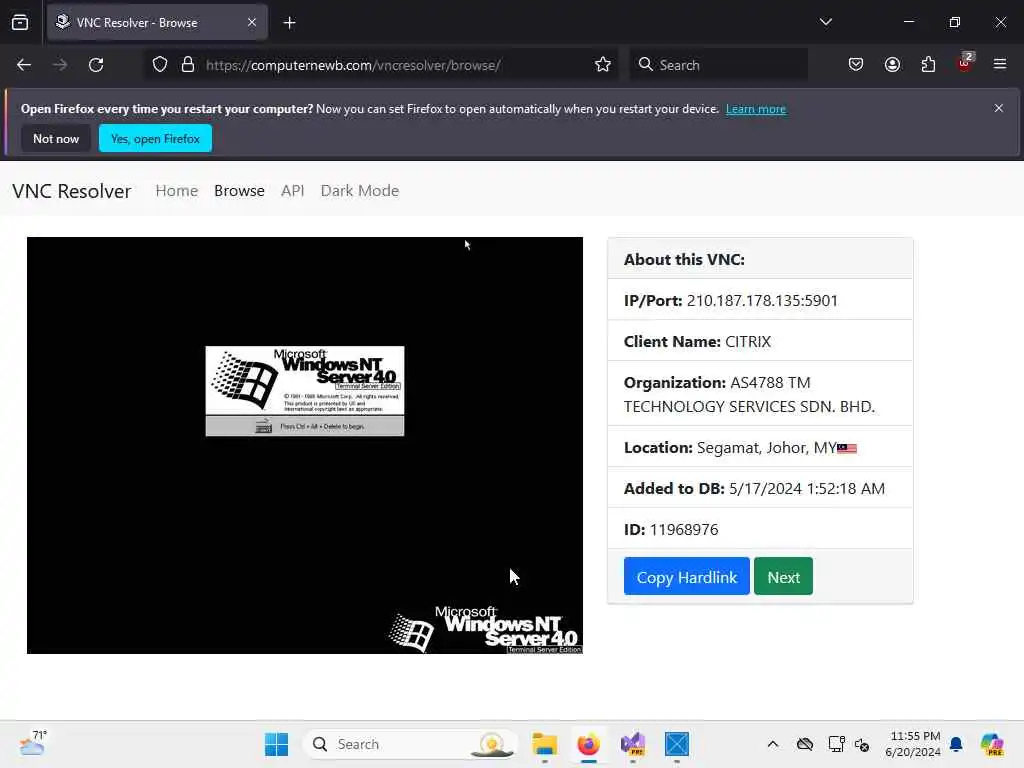
Task: Open Visual Studio Preview taskbar icon
Action: point(633,744)
